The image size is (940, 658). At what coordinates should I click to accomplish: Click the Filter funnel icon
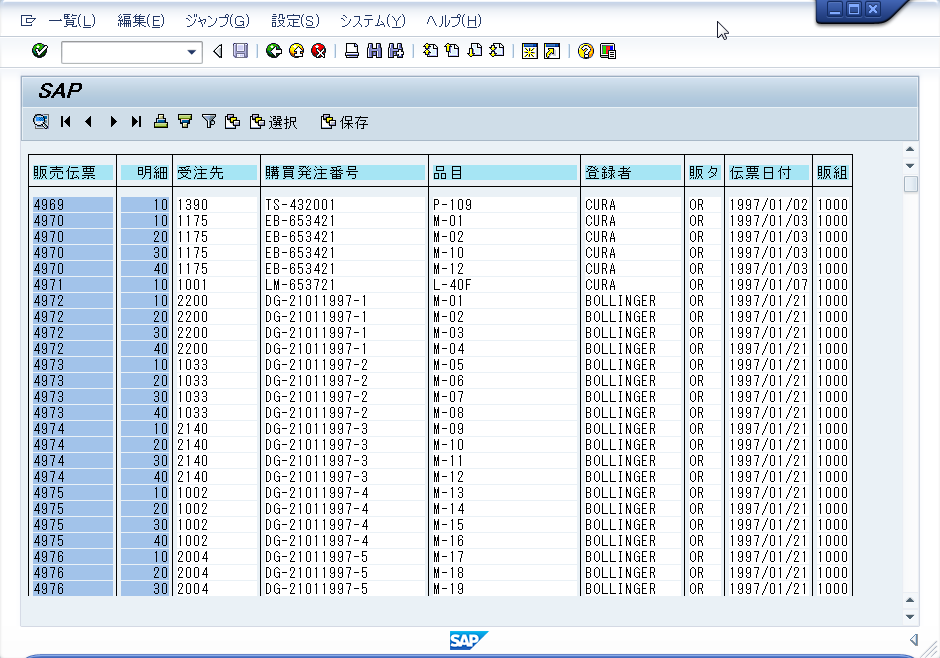(209, 122)
